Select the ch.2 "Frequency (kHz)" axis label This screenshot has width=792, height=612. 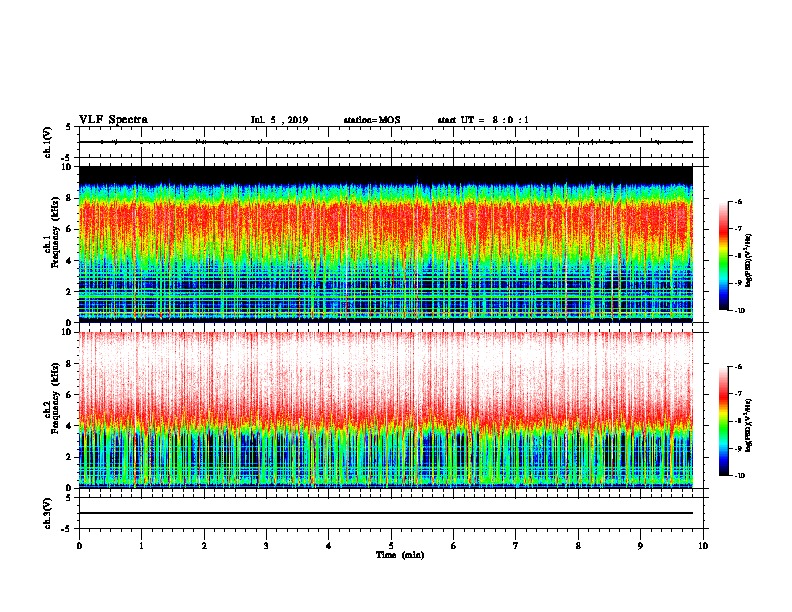tap(55, 398)
